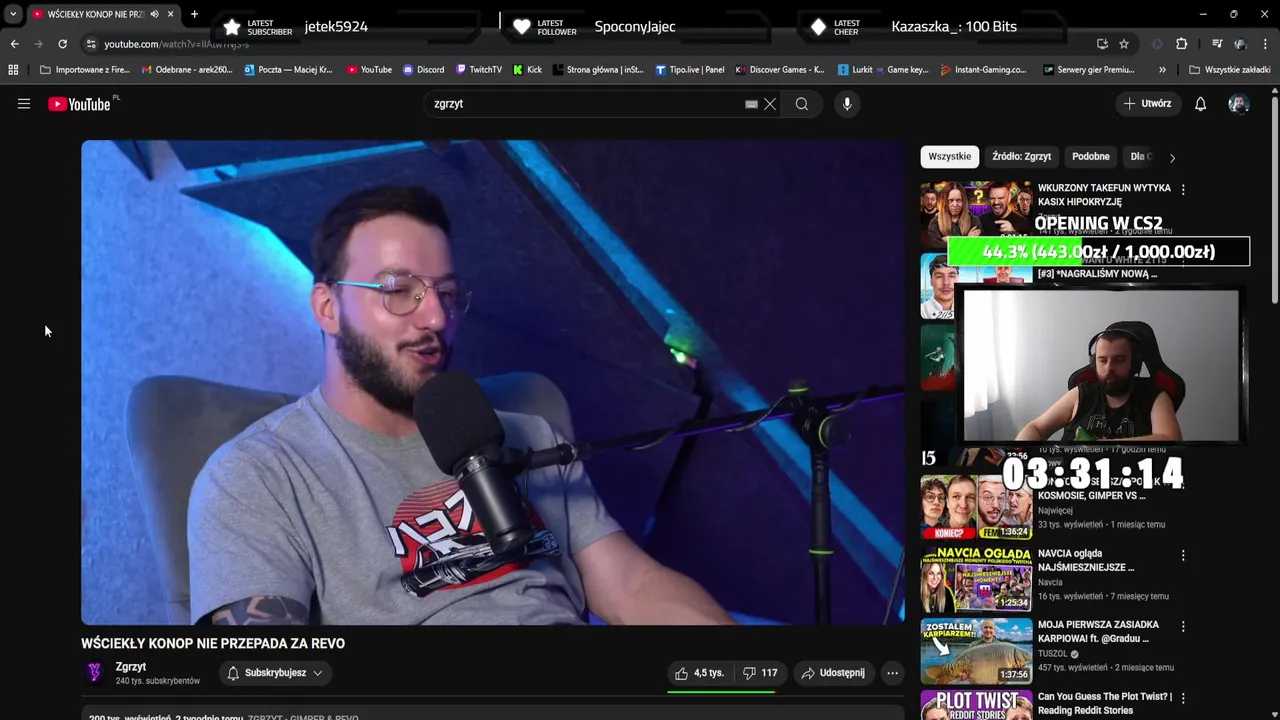Viewport: 1280px width, 720px height.
Task: Open the tab search dropdown arrow
Action: pos(13,14)
